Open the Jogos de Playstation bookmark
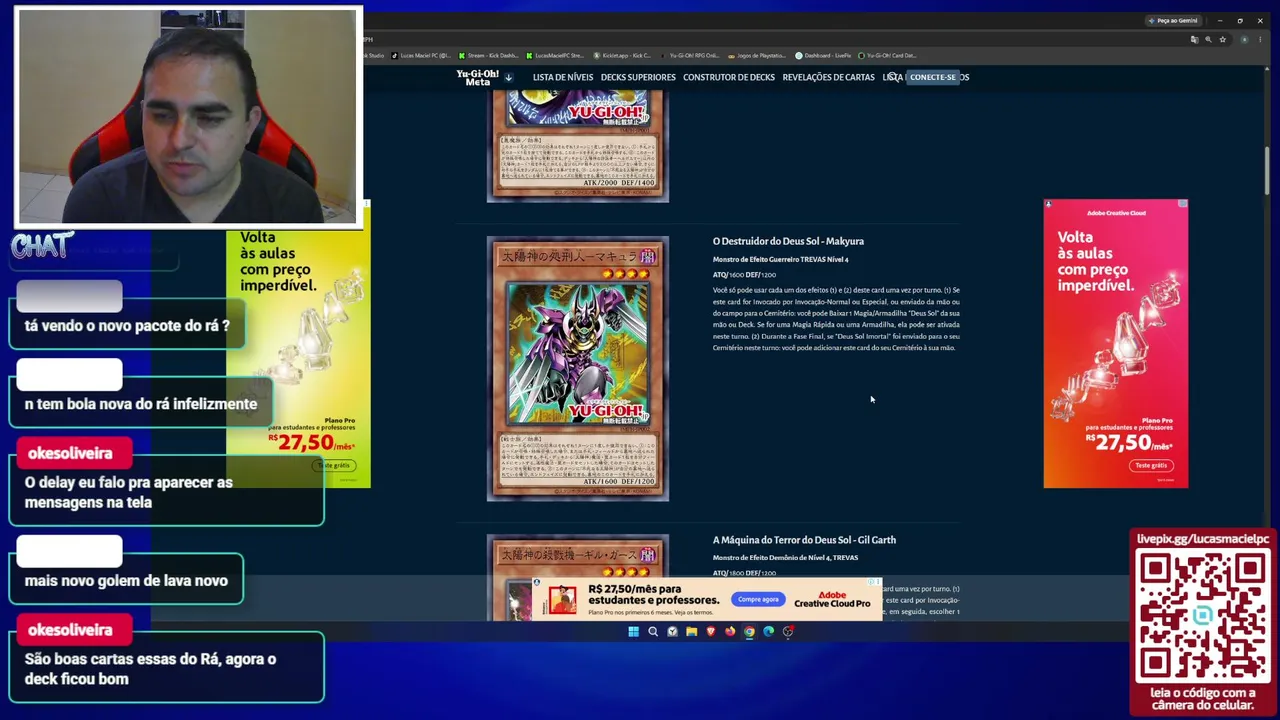 click(x=756, y=55)
